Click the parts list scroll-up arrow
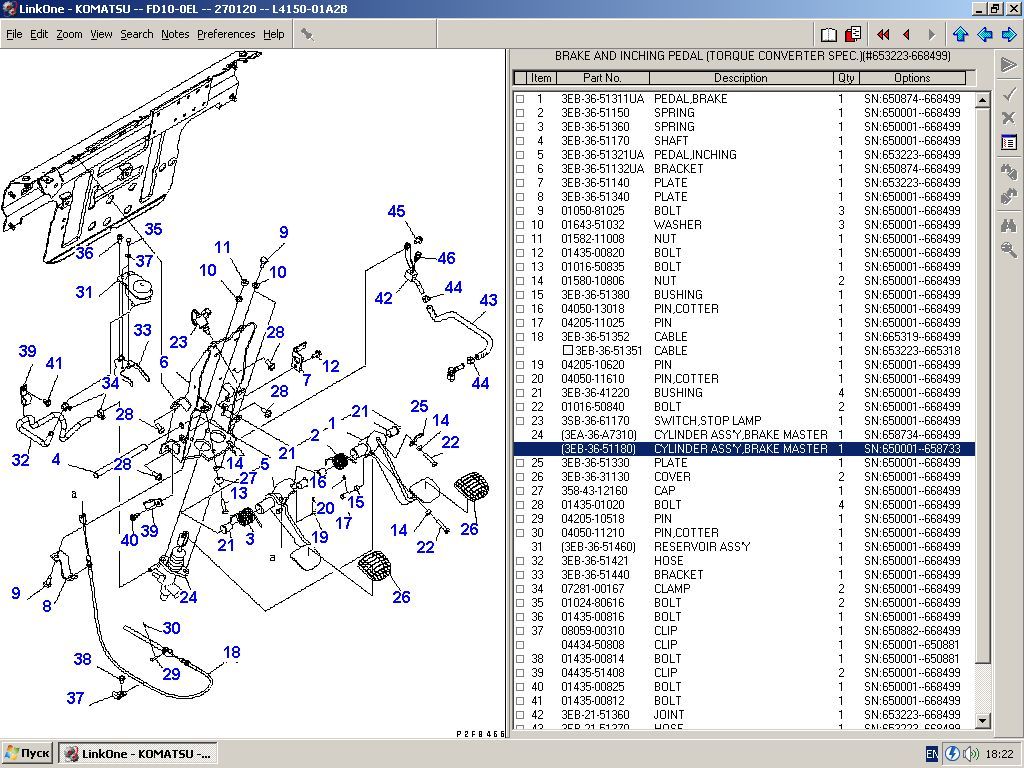The width and height of the screenshot is (1024, 768). 982,100
